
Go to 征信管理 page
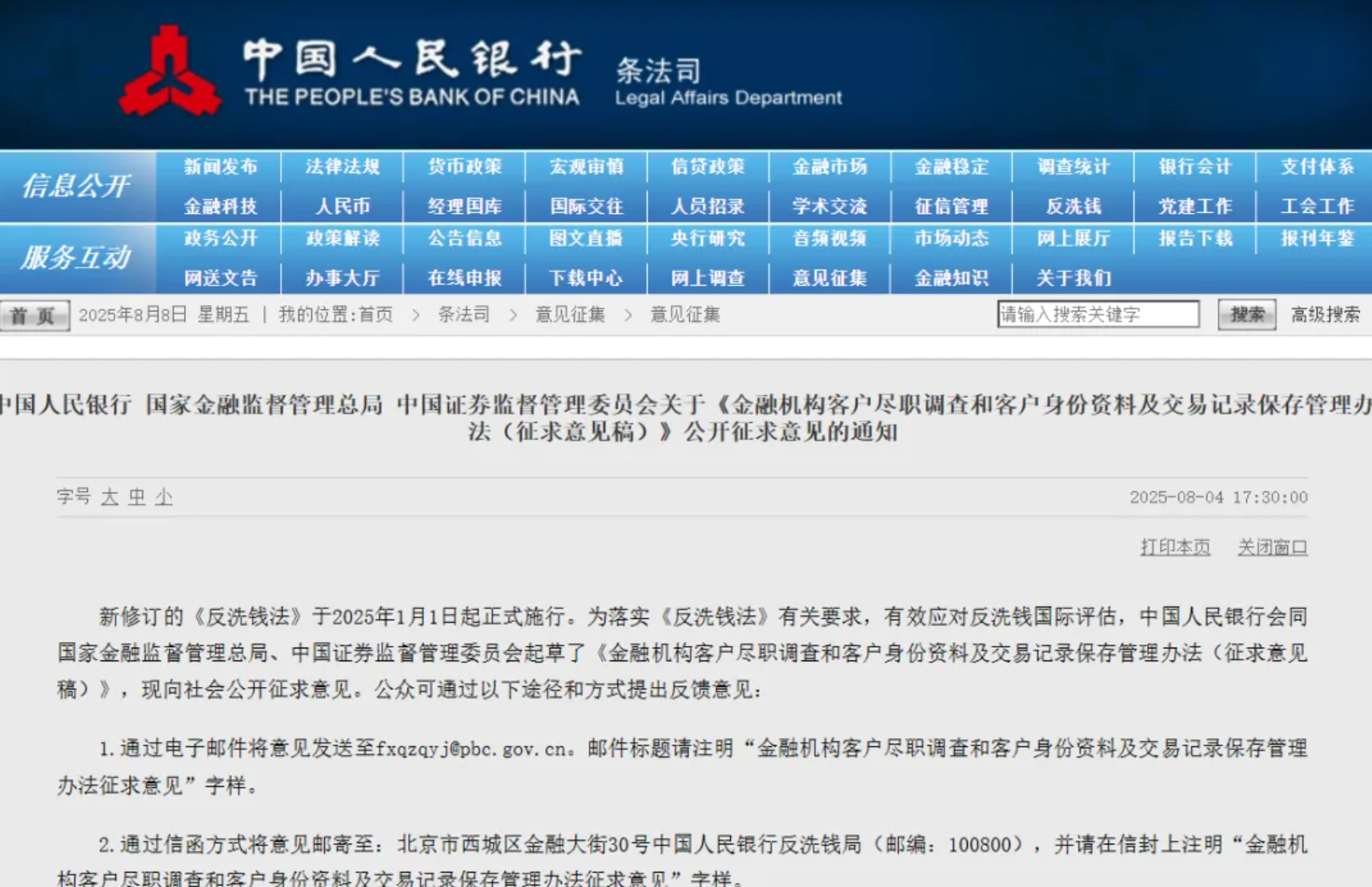coord(952,207)
